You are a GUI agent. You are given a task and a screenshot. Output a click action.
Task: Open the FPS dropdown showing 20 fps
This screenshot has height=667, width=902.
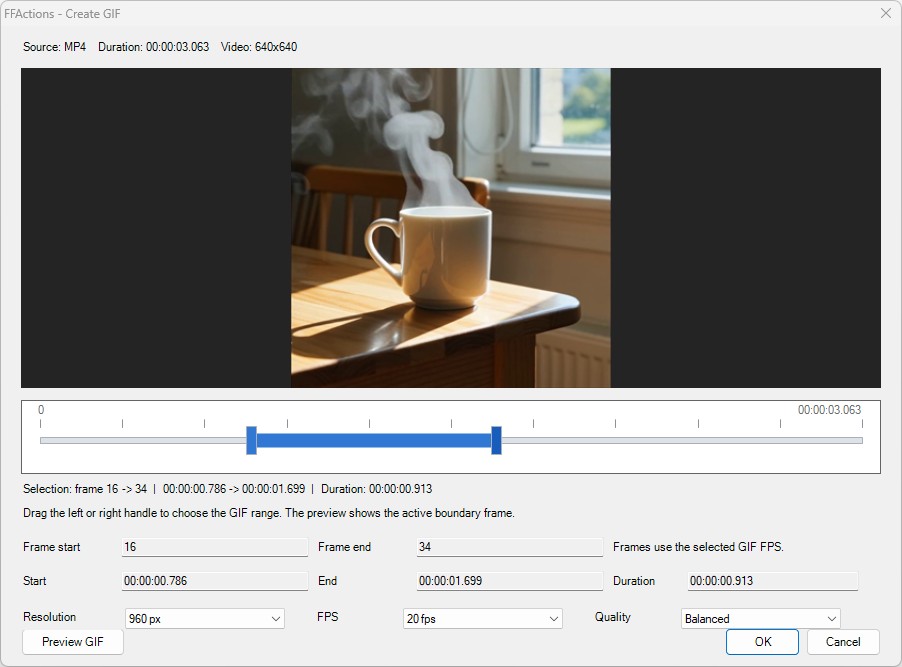point(483,619)
